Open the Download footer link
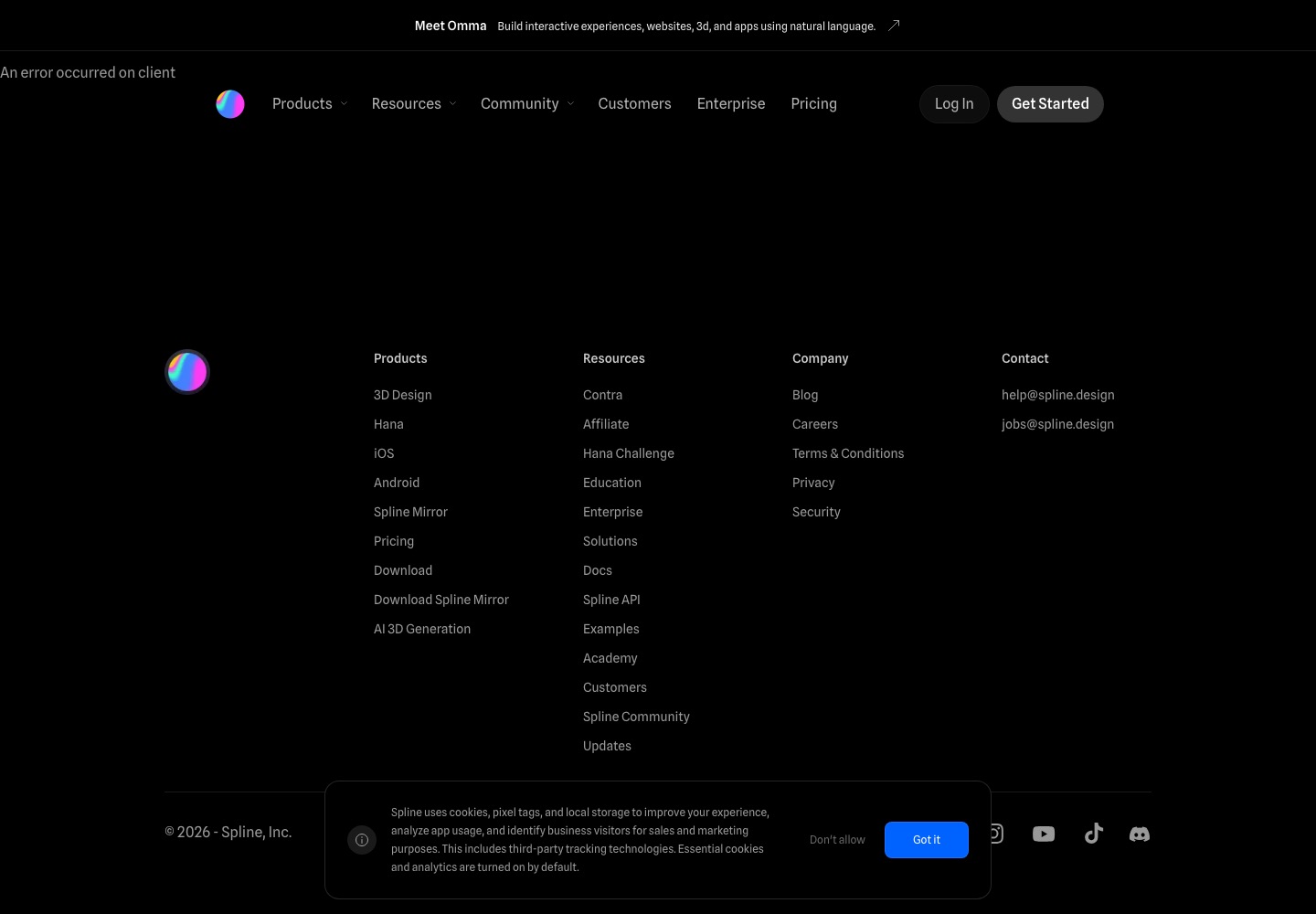Image resolution: width=1316 pixels, height=914 pixels. (403, 570)
